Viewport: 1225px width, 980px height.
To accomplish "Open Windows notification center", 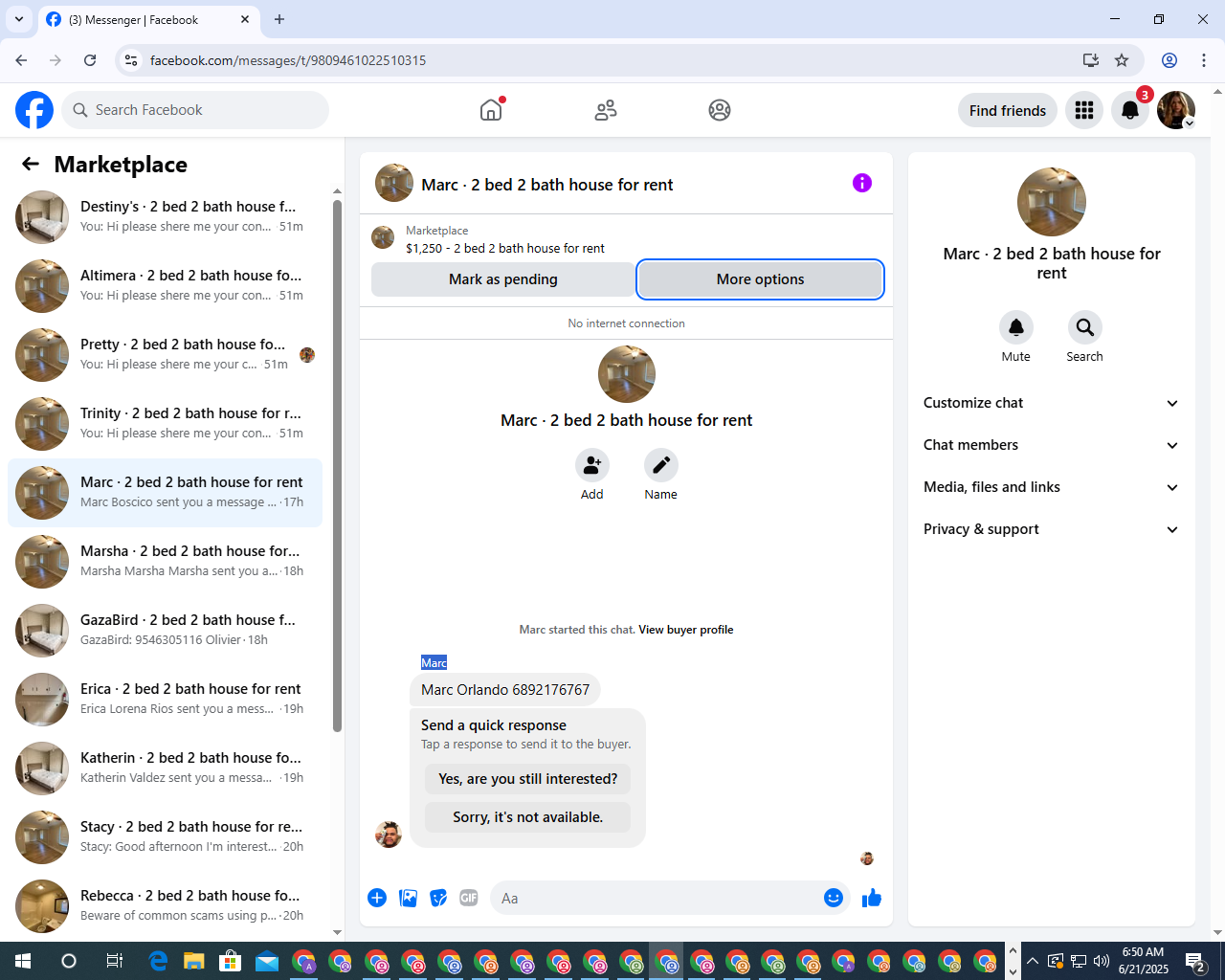I will [x=1195, y=961].
